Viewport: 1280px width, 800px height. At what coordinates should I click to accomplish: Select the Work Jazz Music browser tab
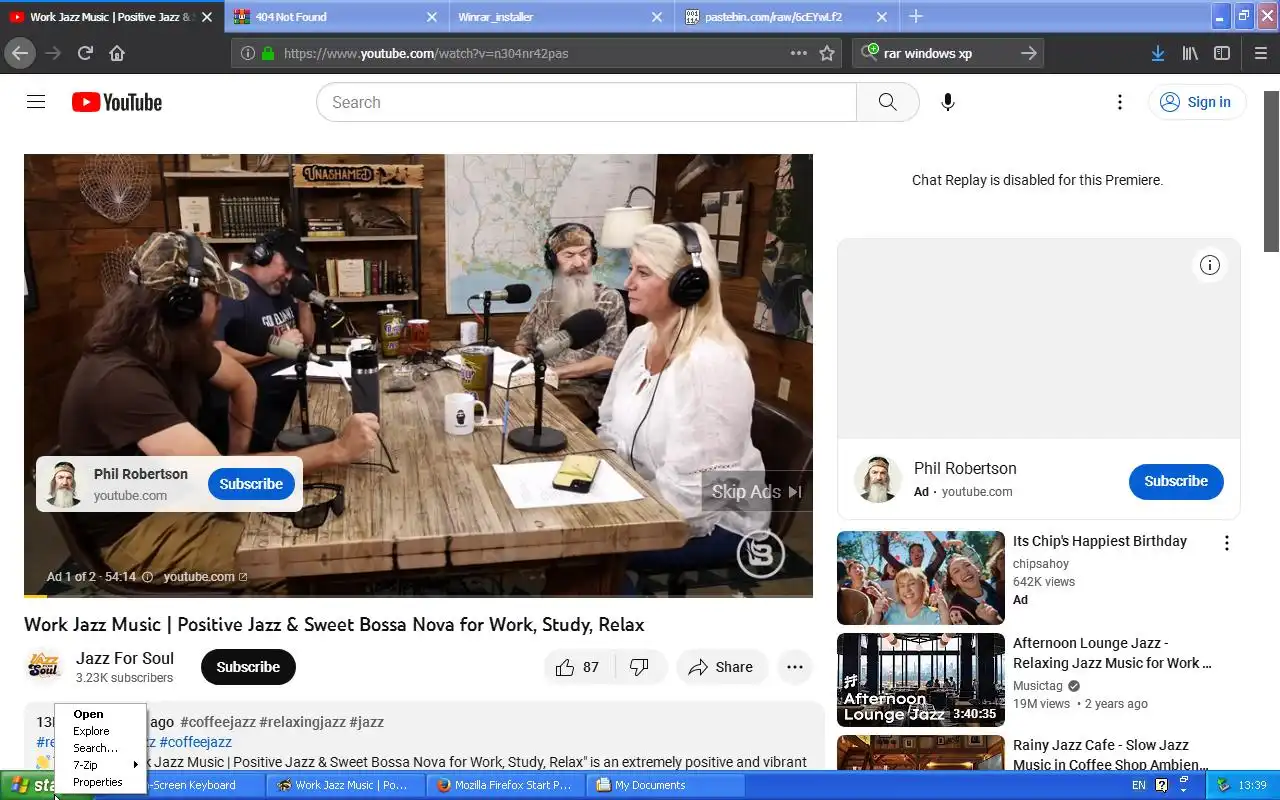point(112,17)
